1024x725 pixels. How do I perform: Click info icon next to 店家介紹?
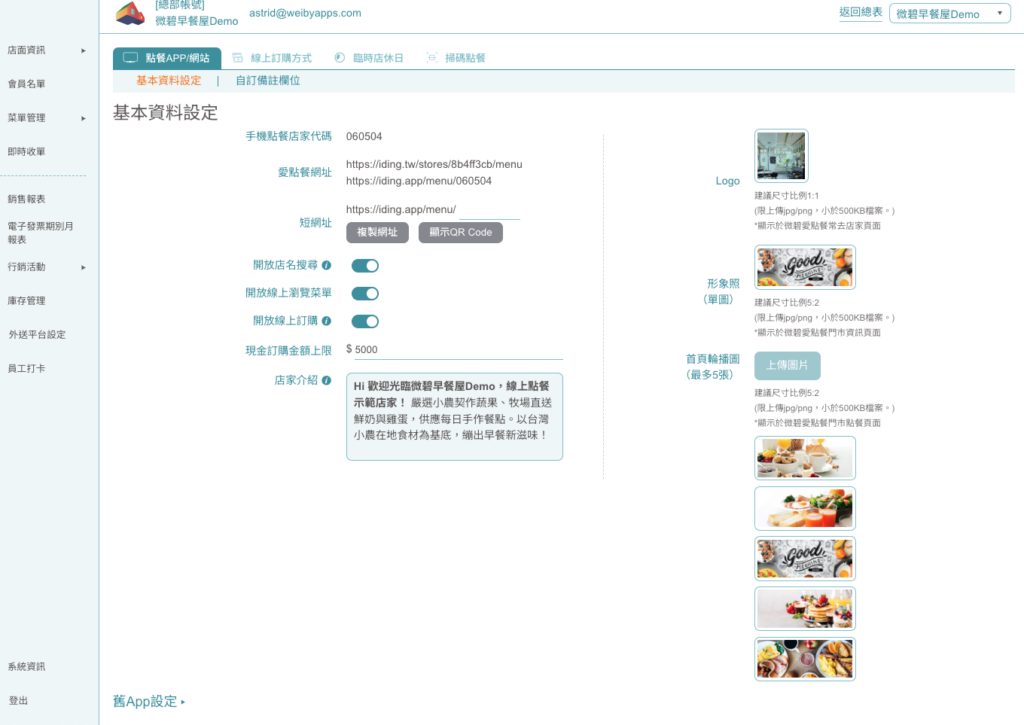tap(327, 380)
